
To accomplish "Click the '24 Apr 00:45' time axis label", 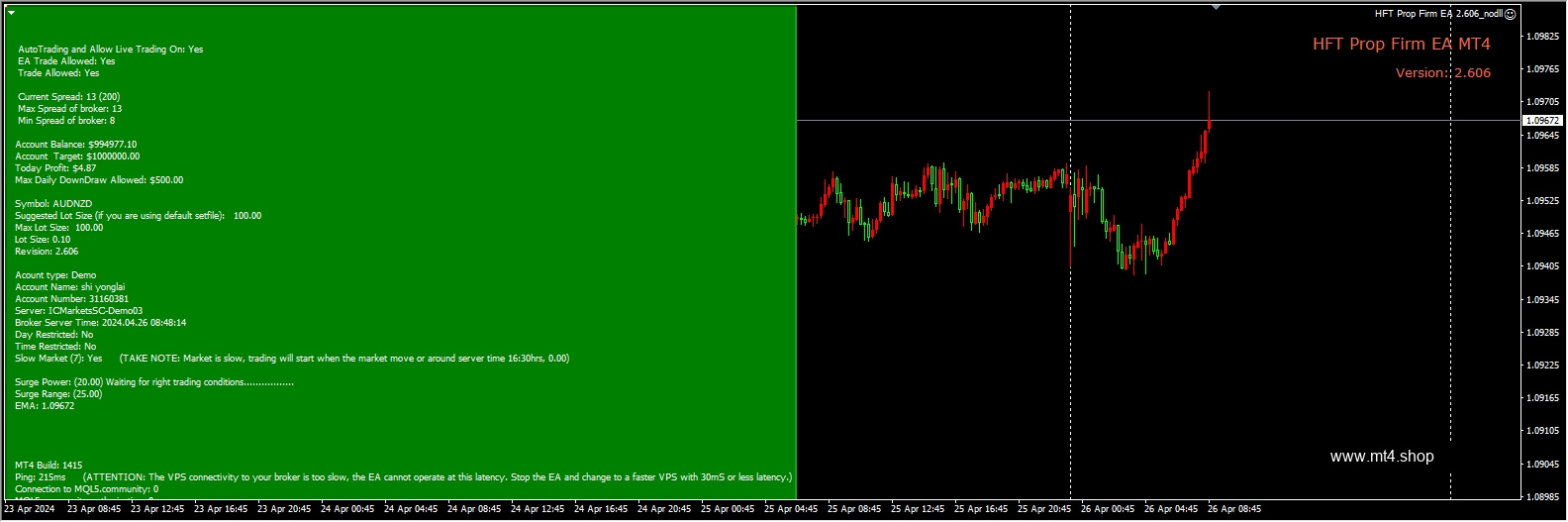I will tap(347, 509).
